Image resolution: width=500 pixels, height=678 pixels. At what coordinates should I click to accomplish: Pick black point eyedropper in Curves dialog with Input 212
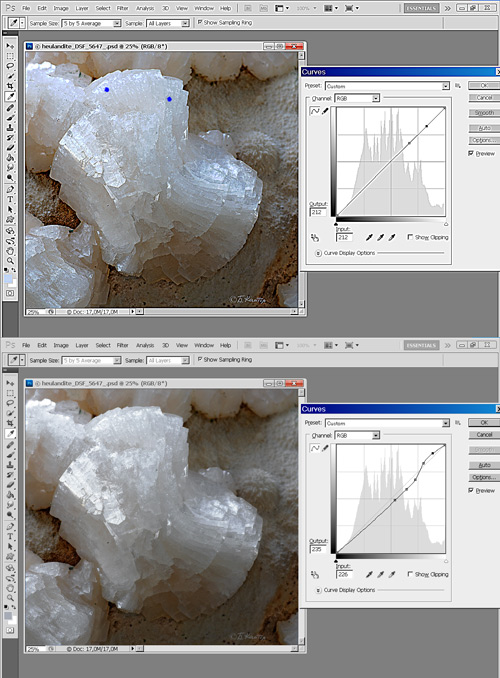(369, 237)
